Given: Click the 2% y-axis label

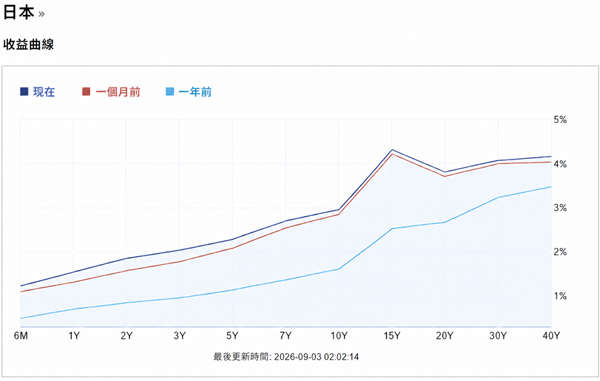Looking at the screenshot, I should (x=560, y=252).
